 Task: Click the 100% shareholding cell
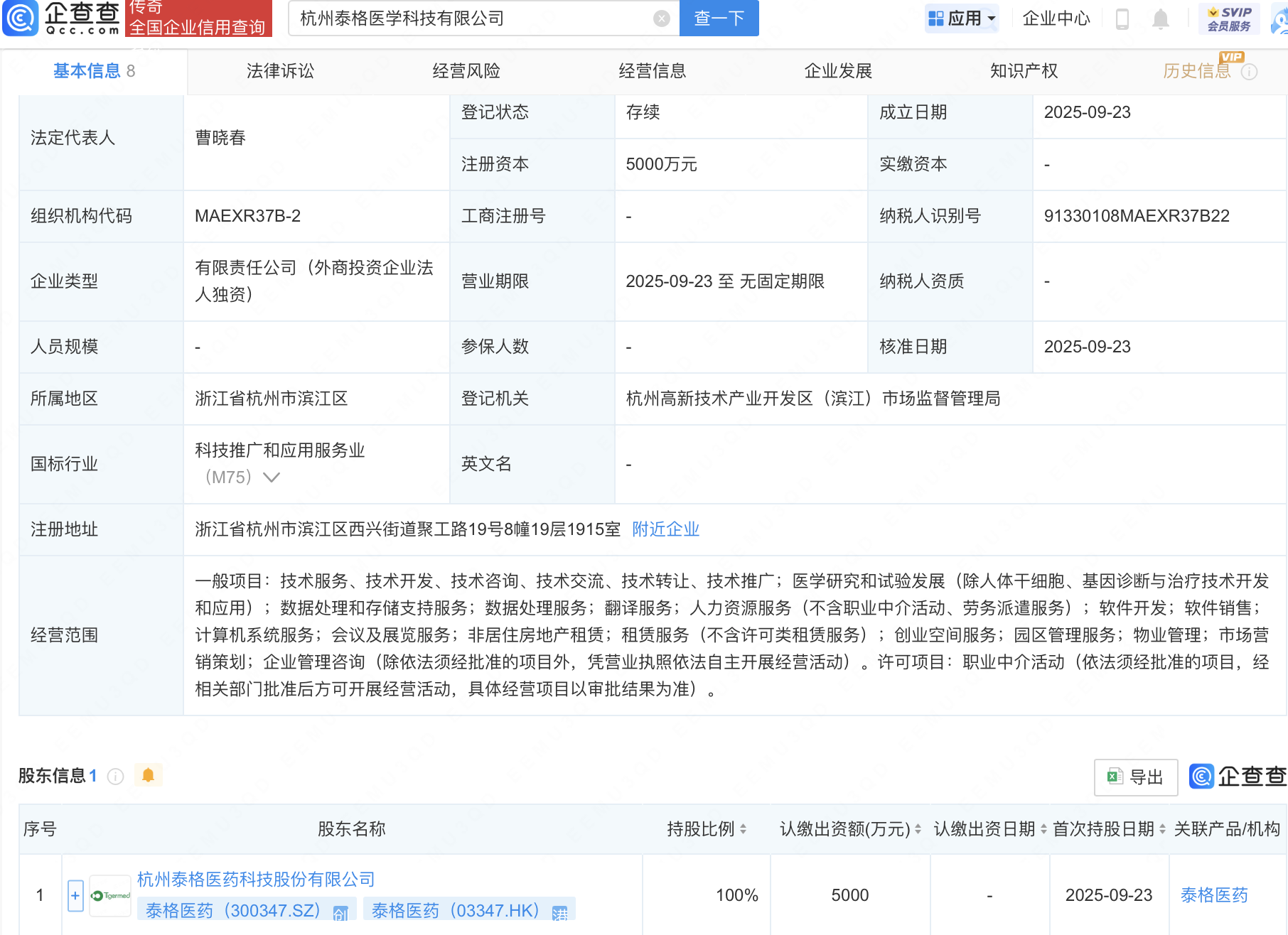737,895
